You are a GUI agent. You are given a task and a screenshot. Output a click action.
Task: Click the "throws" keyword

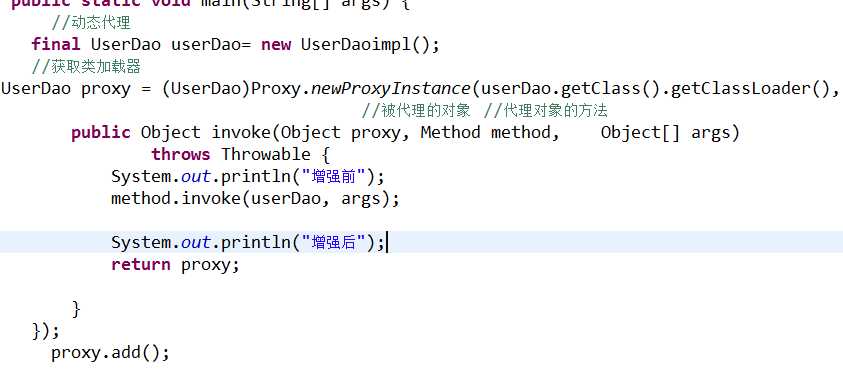[181, 155]
